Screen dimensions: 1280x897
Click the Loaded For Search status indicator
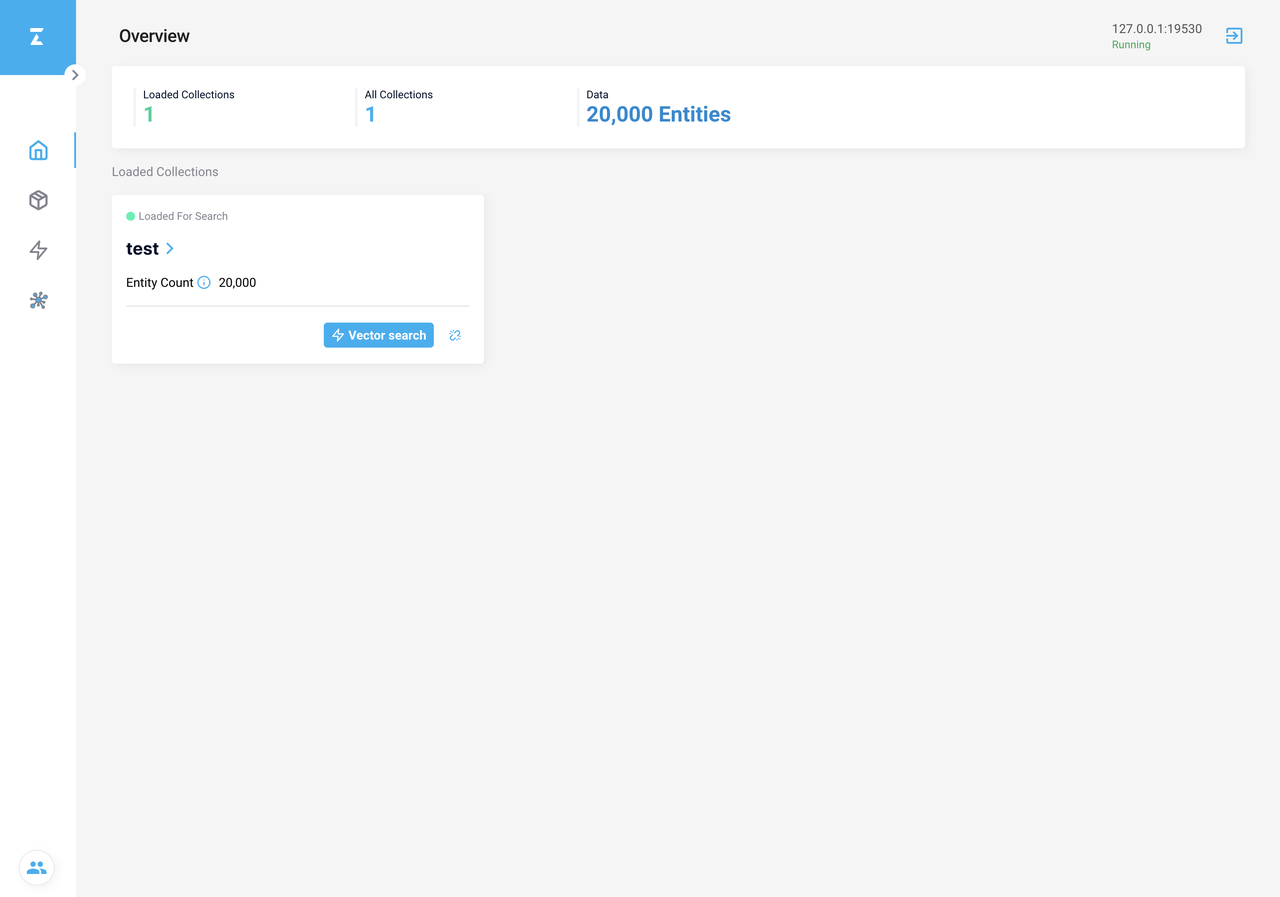point(177,216)
